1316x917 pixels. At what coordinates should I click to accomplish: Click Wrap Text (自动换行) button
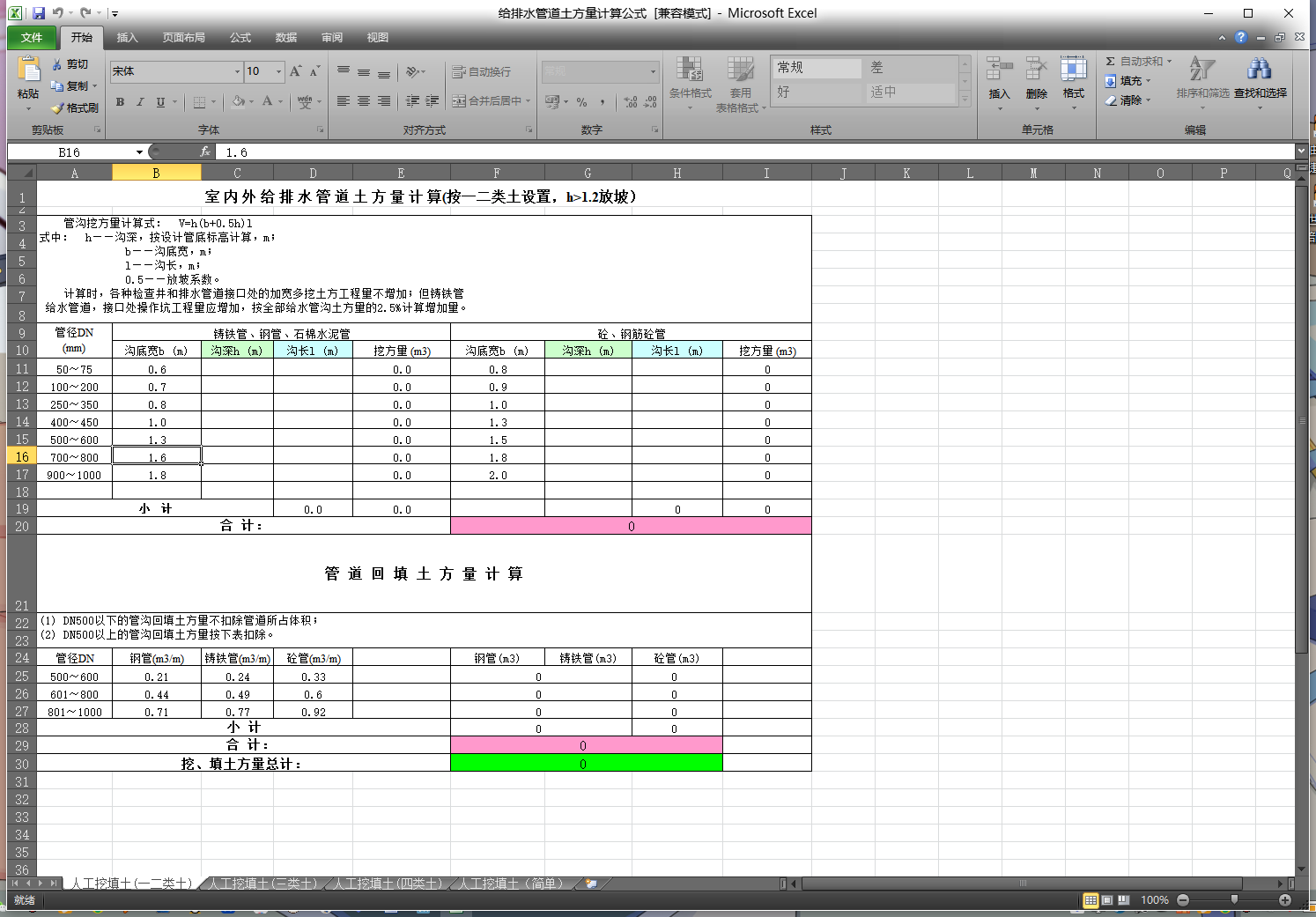(x=481, y=71)
